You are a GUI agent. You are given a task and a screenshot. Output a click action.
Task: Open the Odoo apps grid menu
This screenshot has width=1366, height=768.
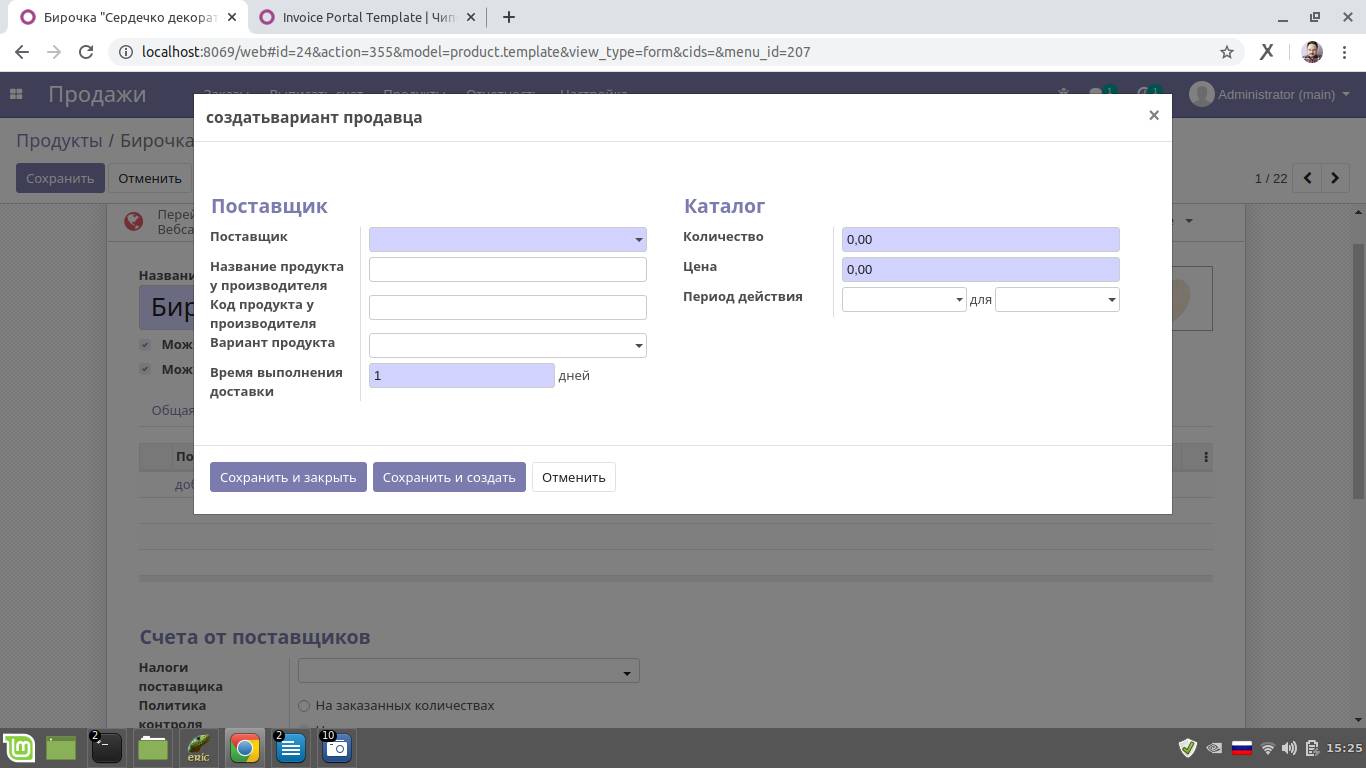tap(16, 94)
